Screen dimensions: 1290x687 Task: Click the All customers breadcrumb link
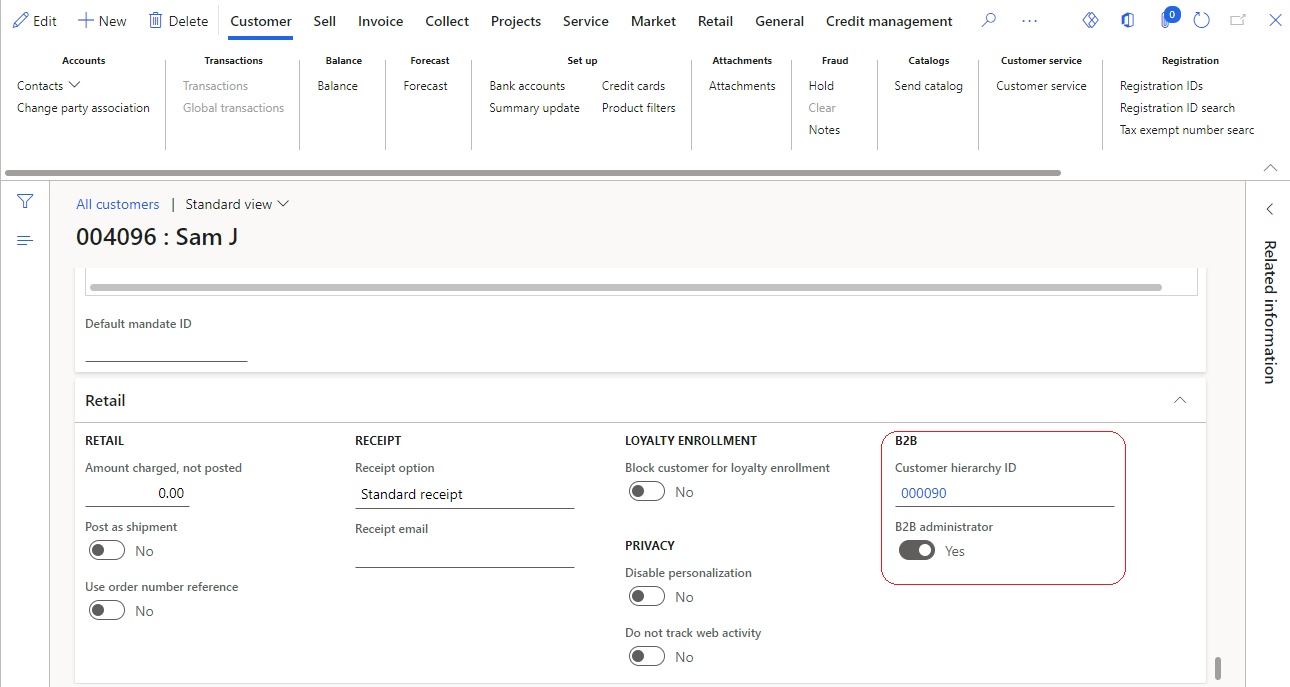point(118,204)
